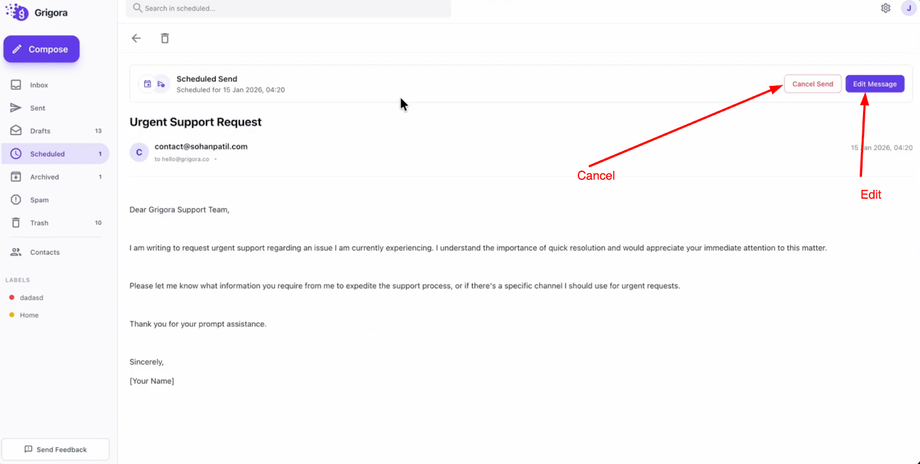
Task: Open the settings gear icon
Action: (885, 8)
